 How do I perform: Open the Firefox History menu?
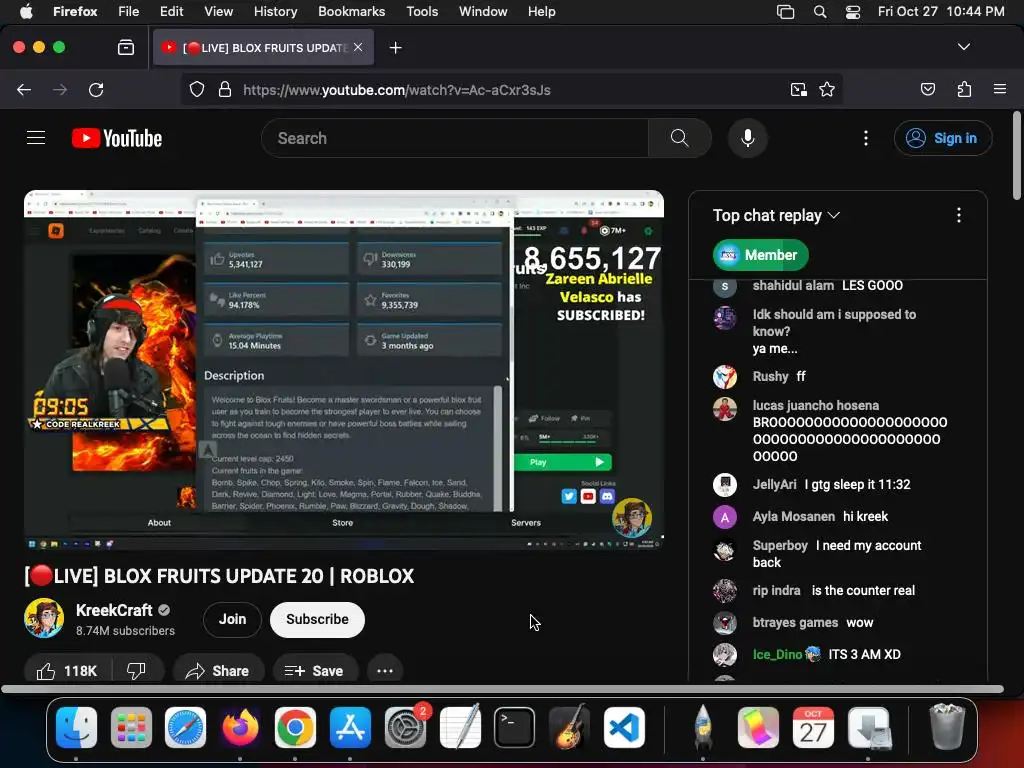[275, 12]
